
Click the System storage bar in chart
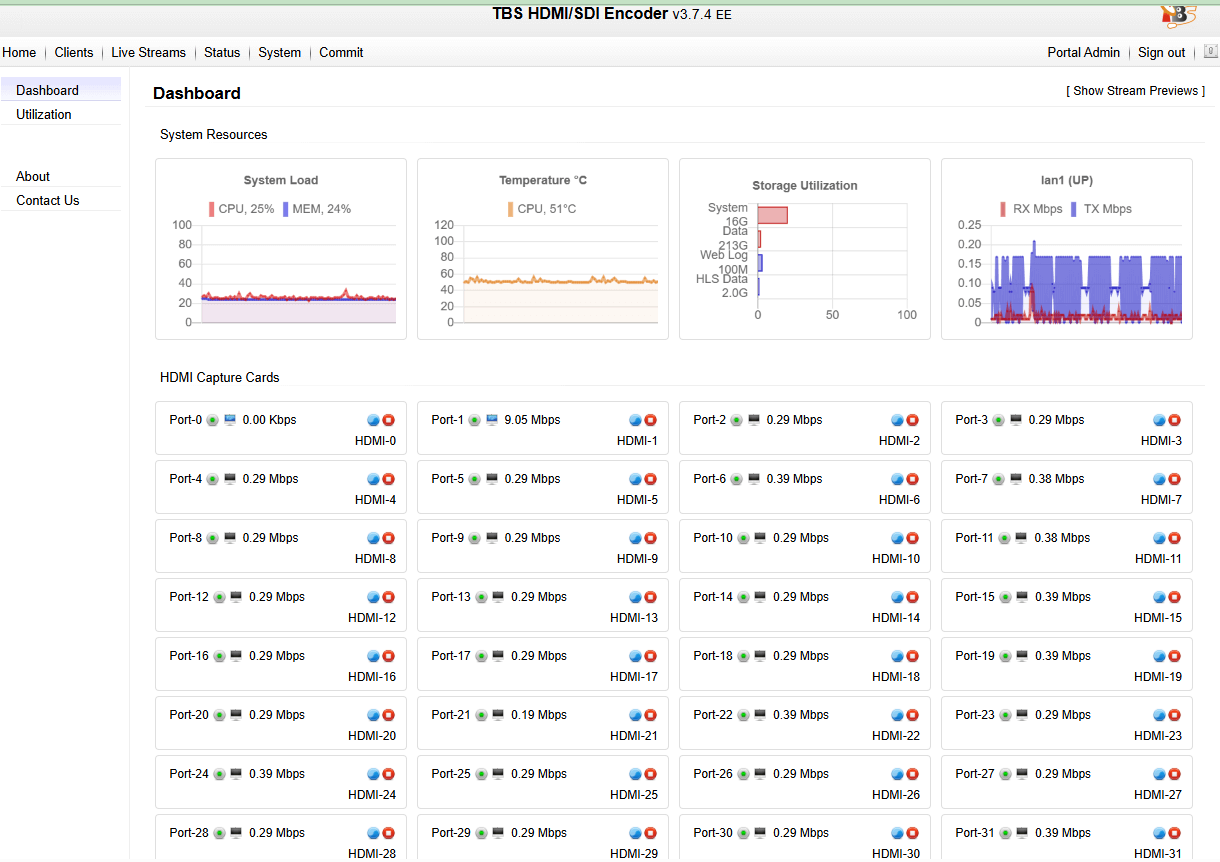772,215
